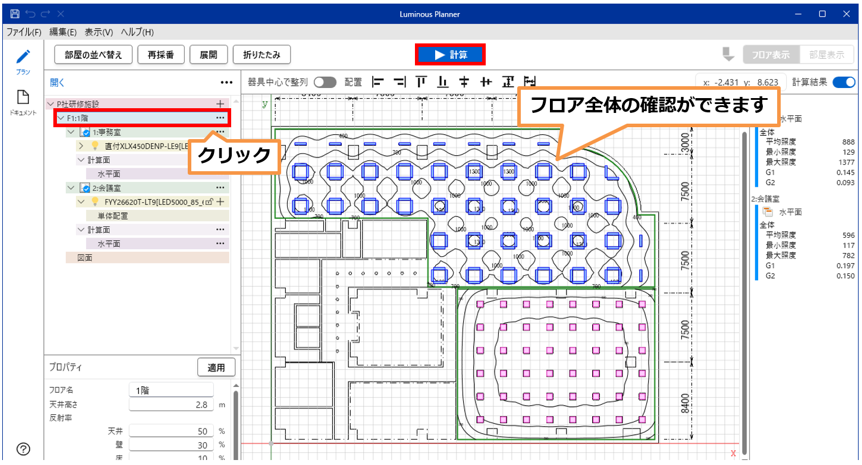Click the align top edges icon
The width and height of the screenshot is (862, 465).
pyautogui.click(x=421, y=82)
